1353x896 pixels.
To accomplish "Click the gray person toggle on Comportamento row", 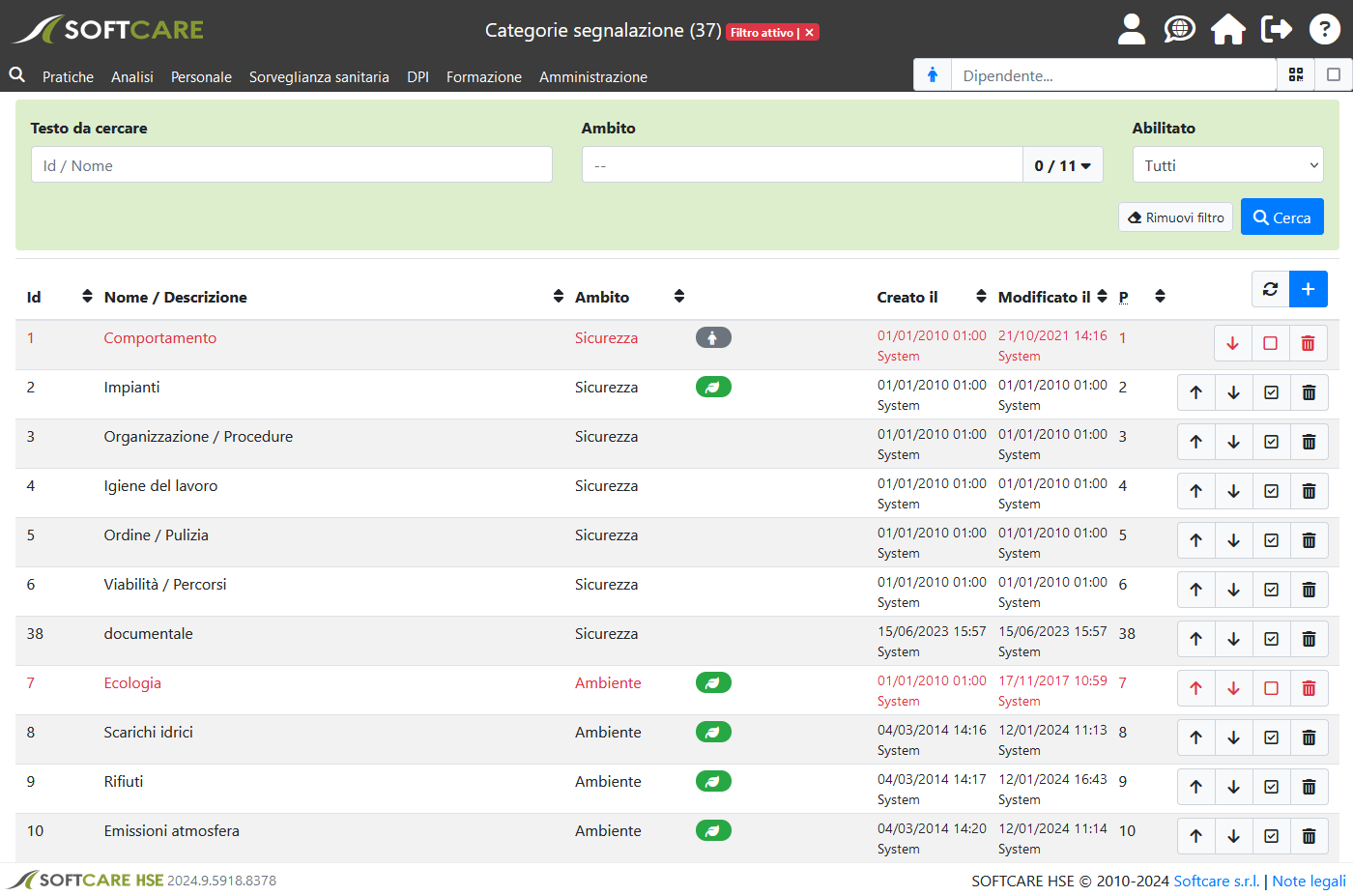I will click(x=713, y=337).
